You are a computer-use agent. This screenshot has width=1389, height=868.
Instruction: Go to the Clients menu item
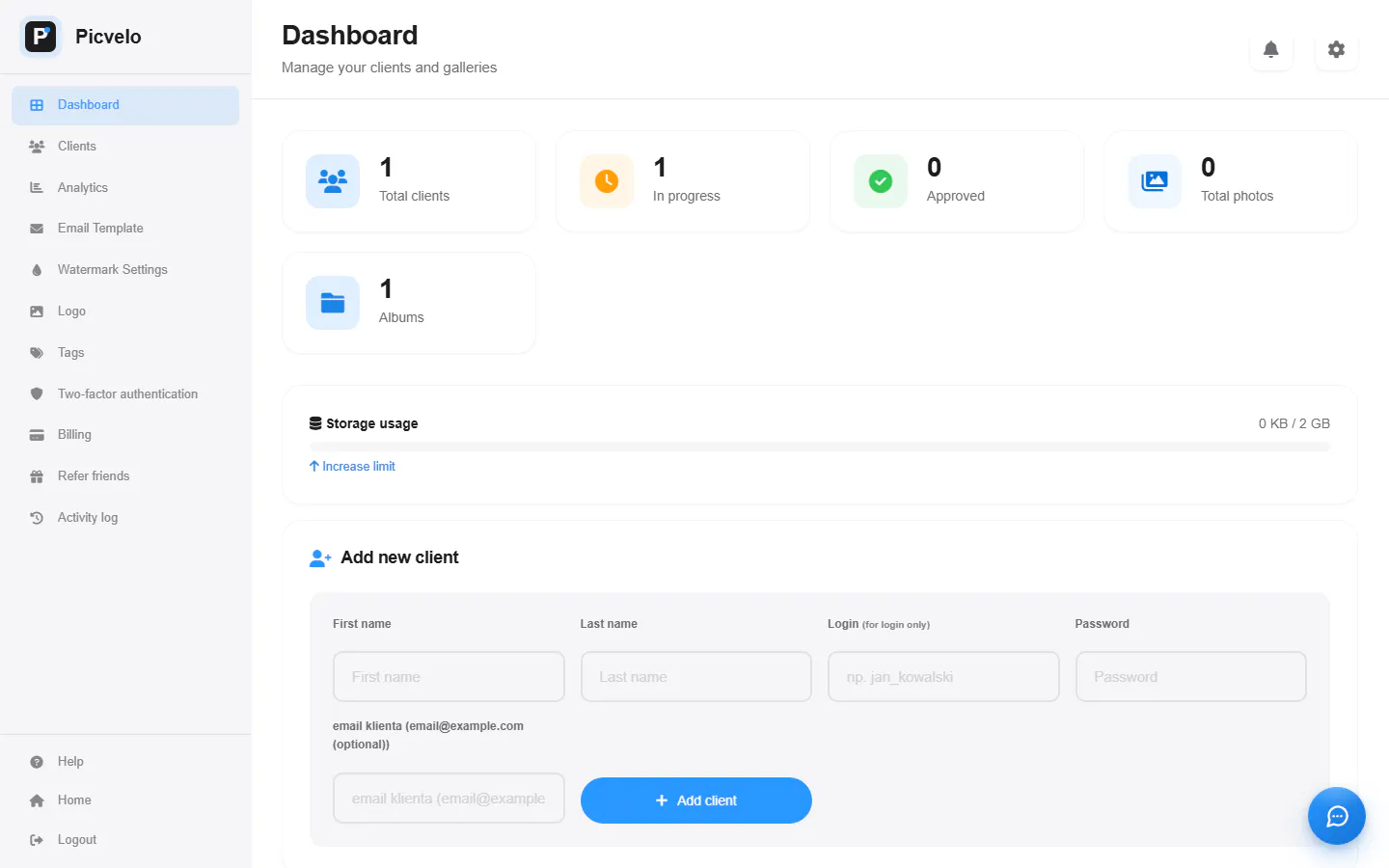(125, 147)
